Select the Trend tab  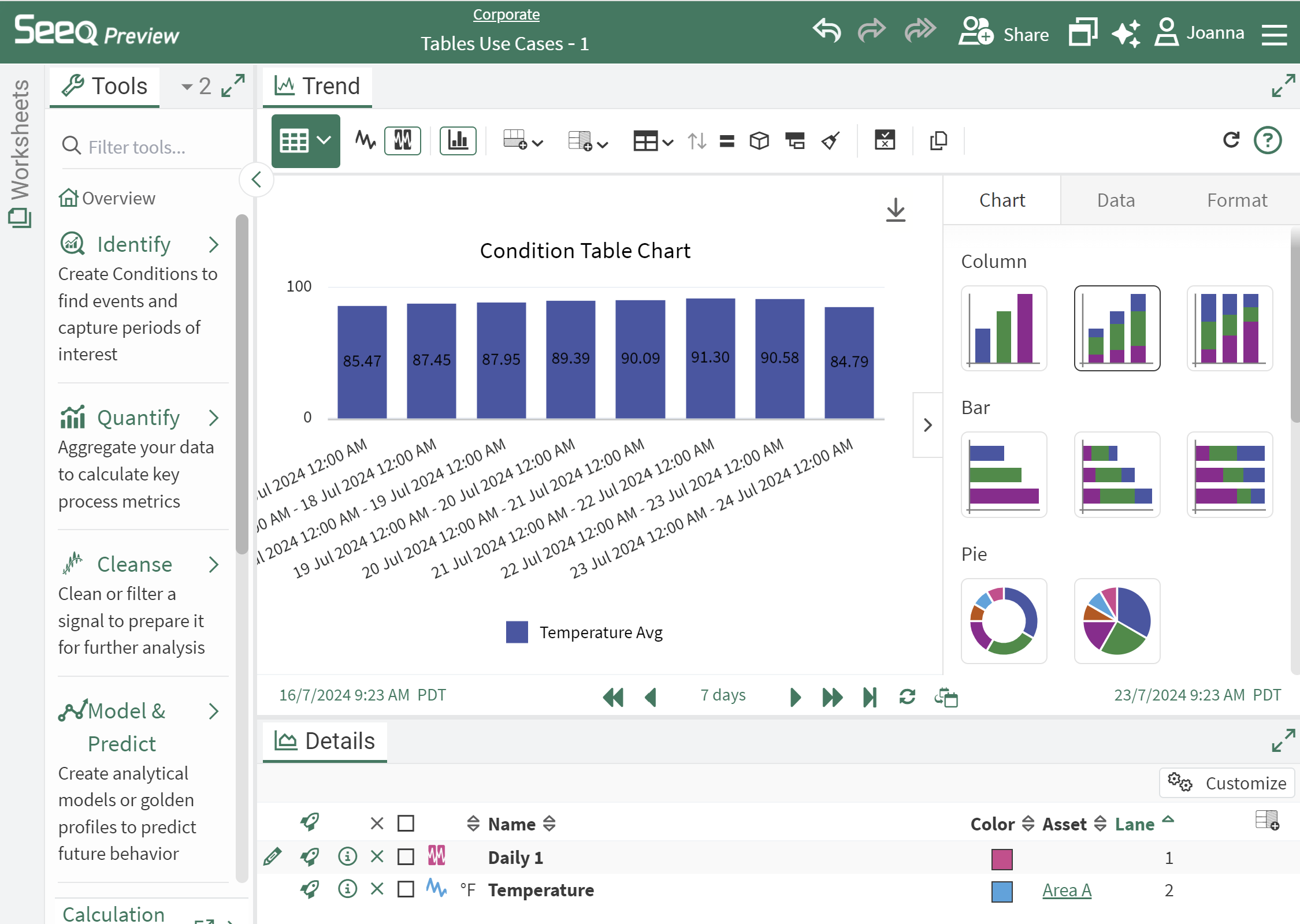click(x=317, y=86)
